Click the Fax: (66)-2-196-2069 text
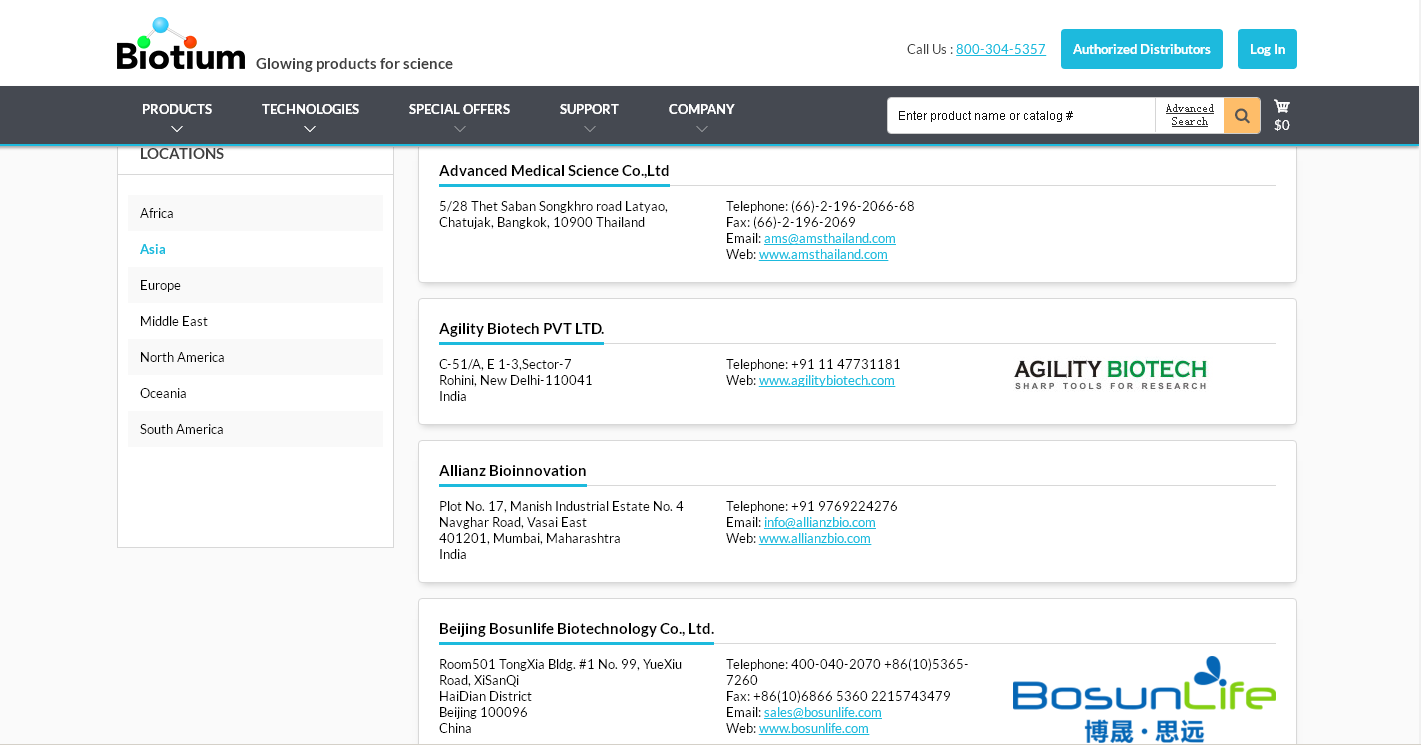Screen dimensions: 1421x745 point(791,222)
